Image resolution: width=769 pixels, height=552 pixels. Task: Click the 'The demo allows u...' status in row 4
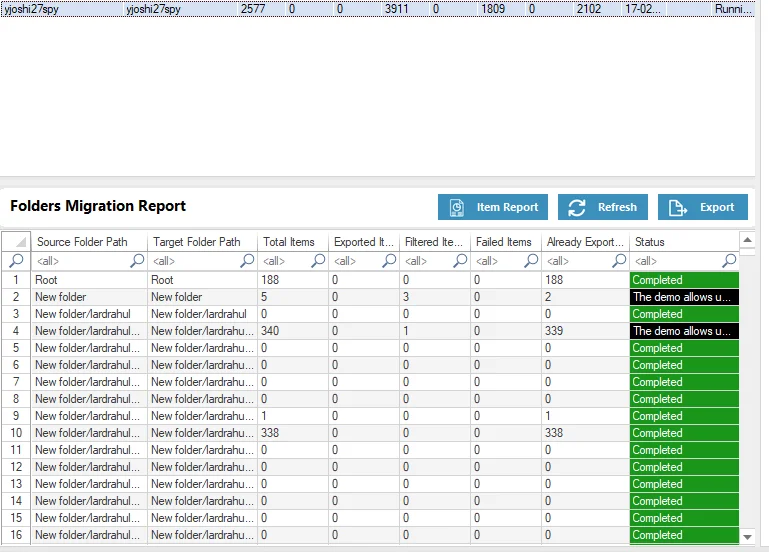click(x=684, y=331)
